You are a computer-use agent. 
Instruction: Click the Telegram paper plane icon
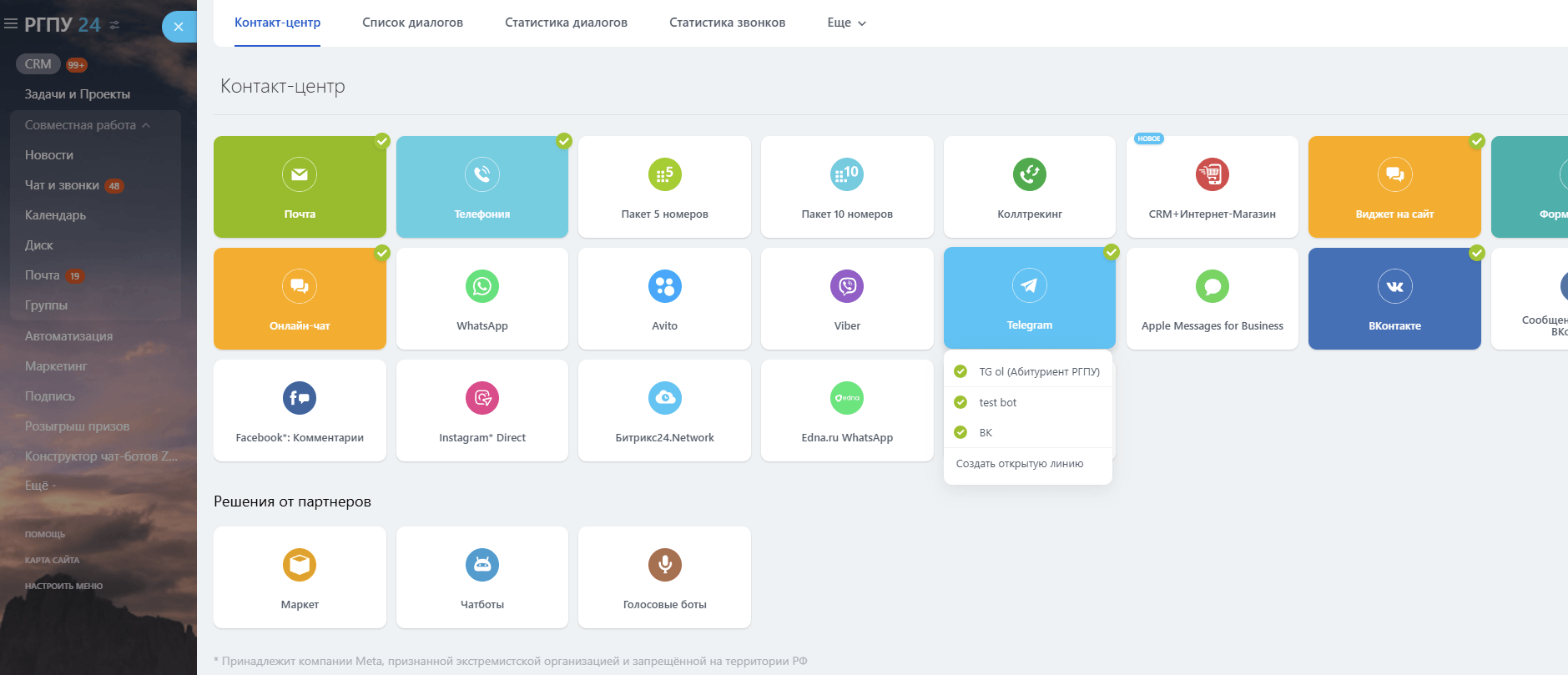click(1030, 285)
